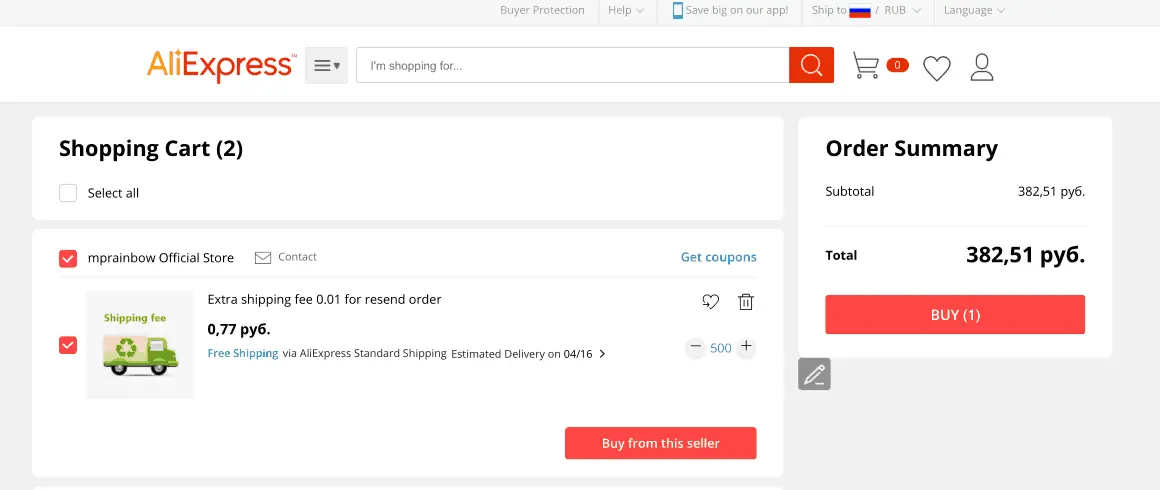Click the Free Shipping link
The height and width of the screenshot is (490, 1160).
pos(243,353)
